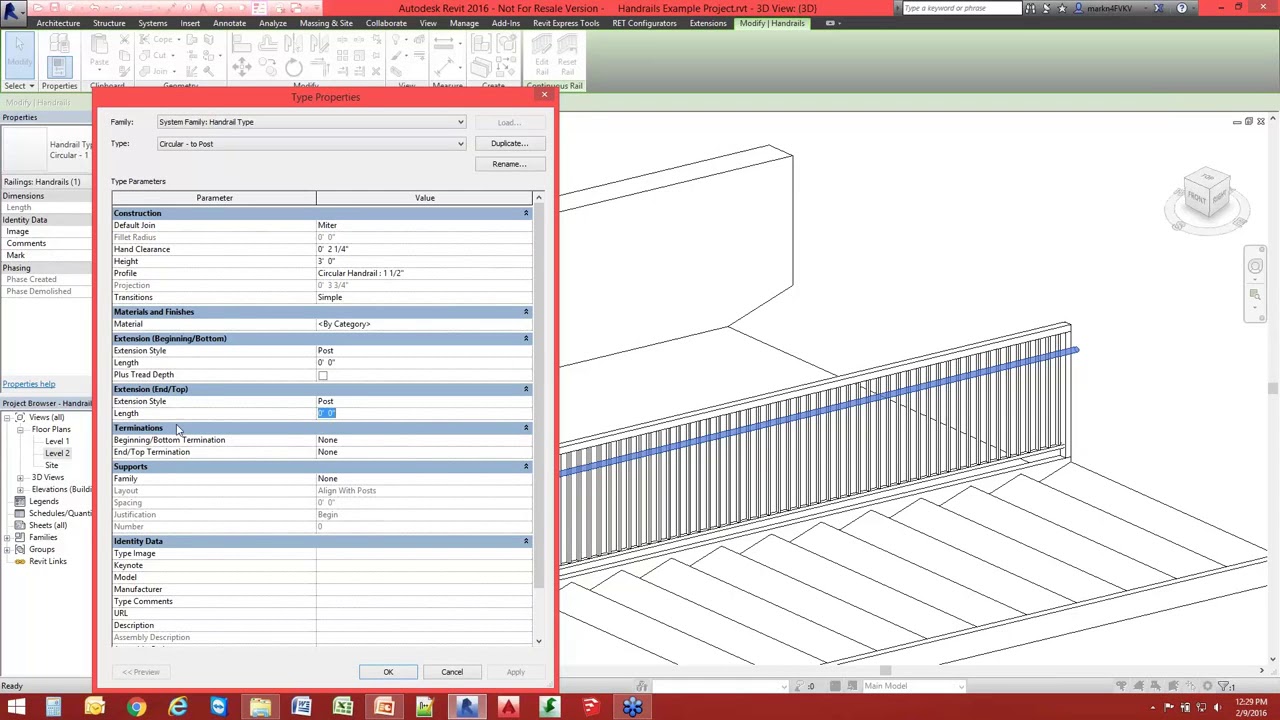Select Site floor plan in Project Browser

coord(51,465)
